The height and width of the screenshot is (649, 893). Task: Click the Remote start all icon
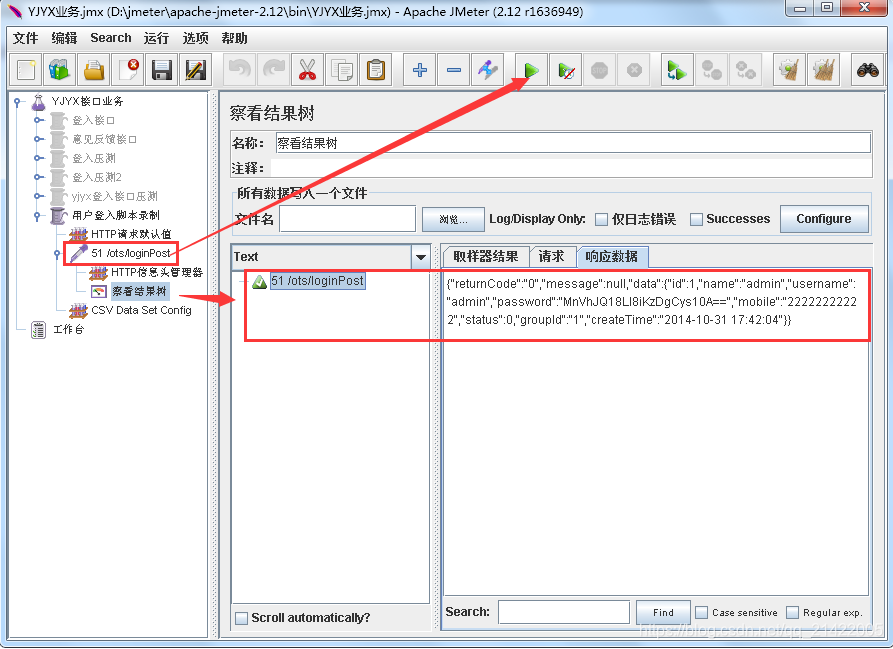[x=677, y=70]
